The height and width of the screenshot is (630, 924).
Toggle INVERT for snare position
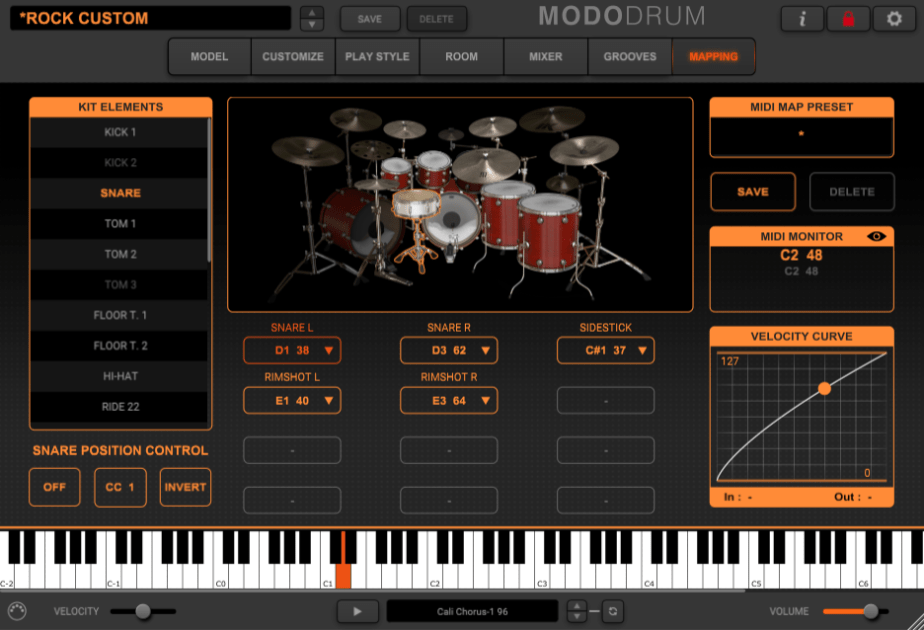coord(185,487)
